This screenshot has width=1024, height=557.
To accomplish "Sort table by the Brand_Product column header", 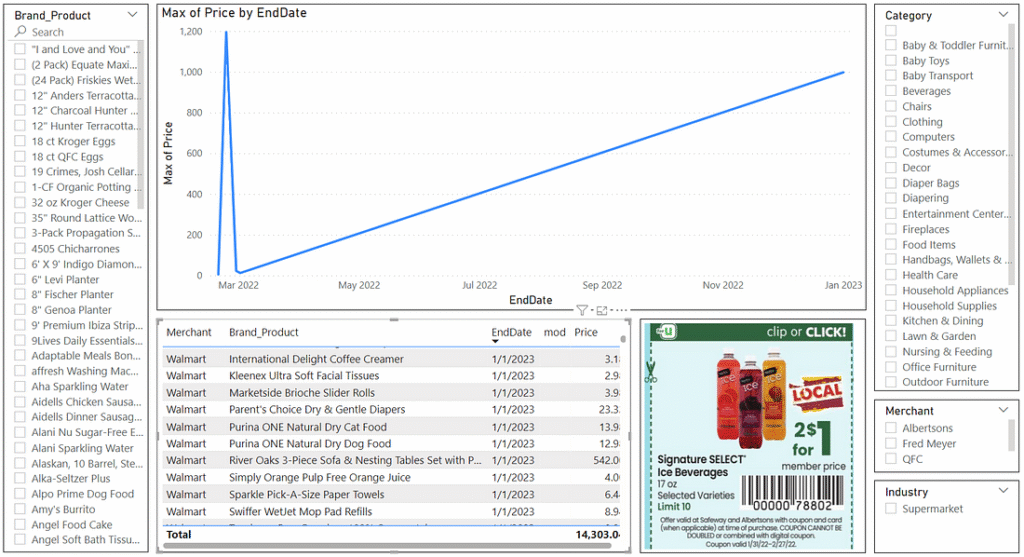I will tap(263, 332).
